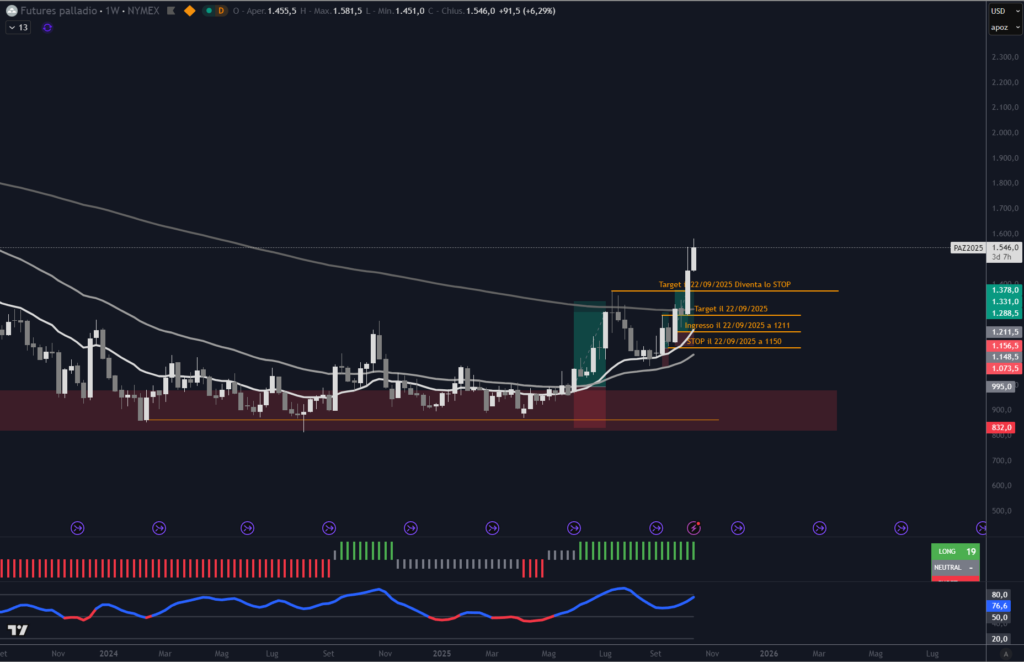Click the orange diamond icon in header
Viewport: 1024px width, 662px height.
coord(189,10)
